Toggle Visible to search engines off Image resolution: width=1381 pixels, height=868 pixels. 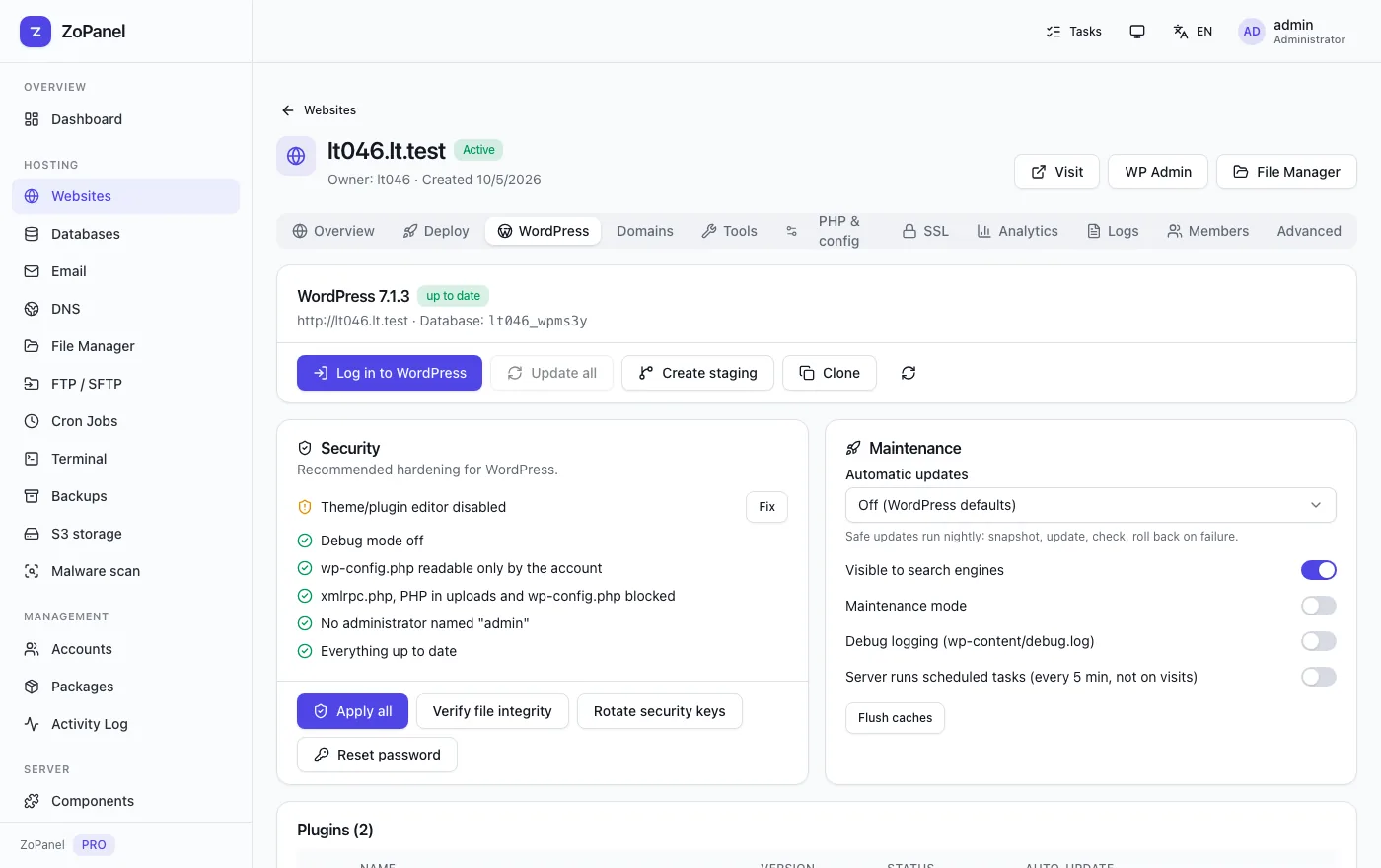coord(1318,570)
